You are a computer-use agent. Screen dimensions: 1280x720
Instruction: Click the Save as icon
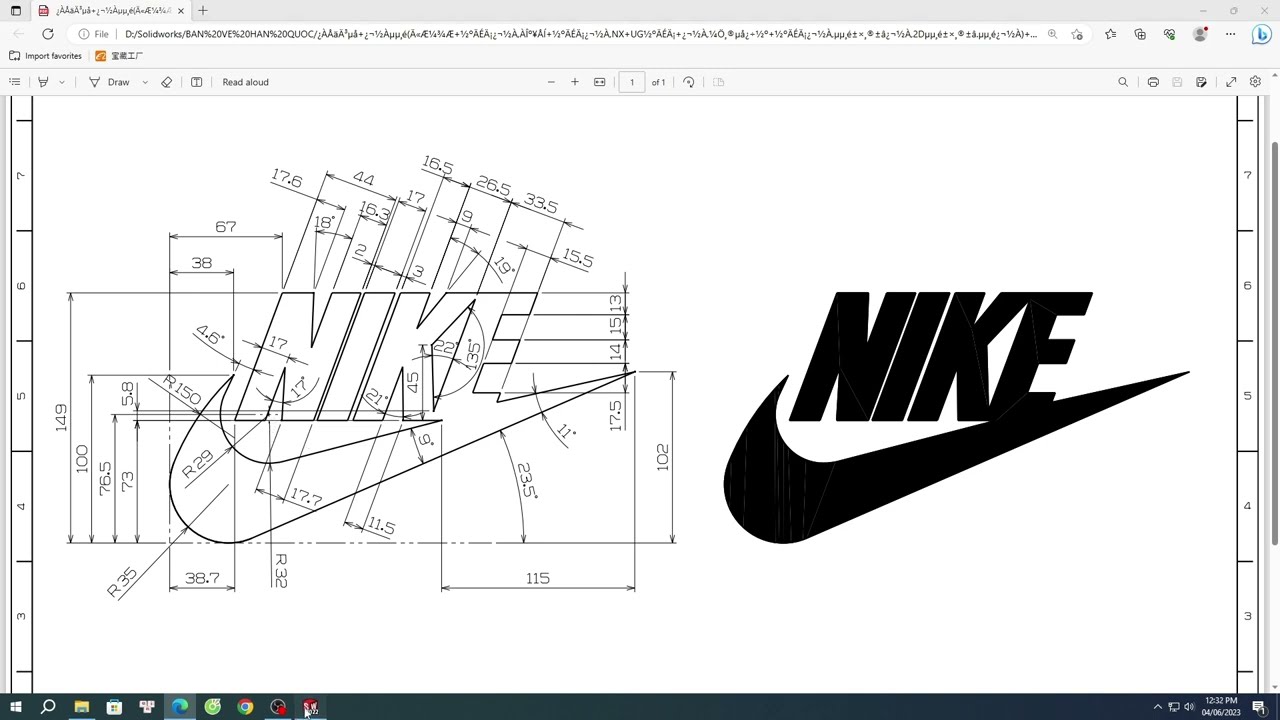1201,82
